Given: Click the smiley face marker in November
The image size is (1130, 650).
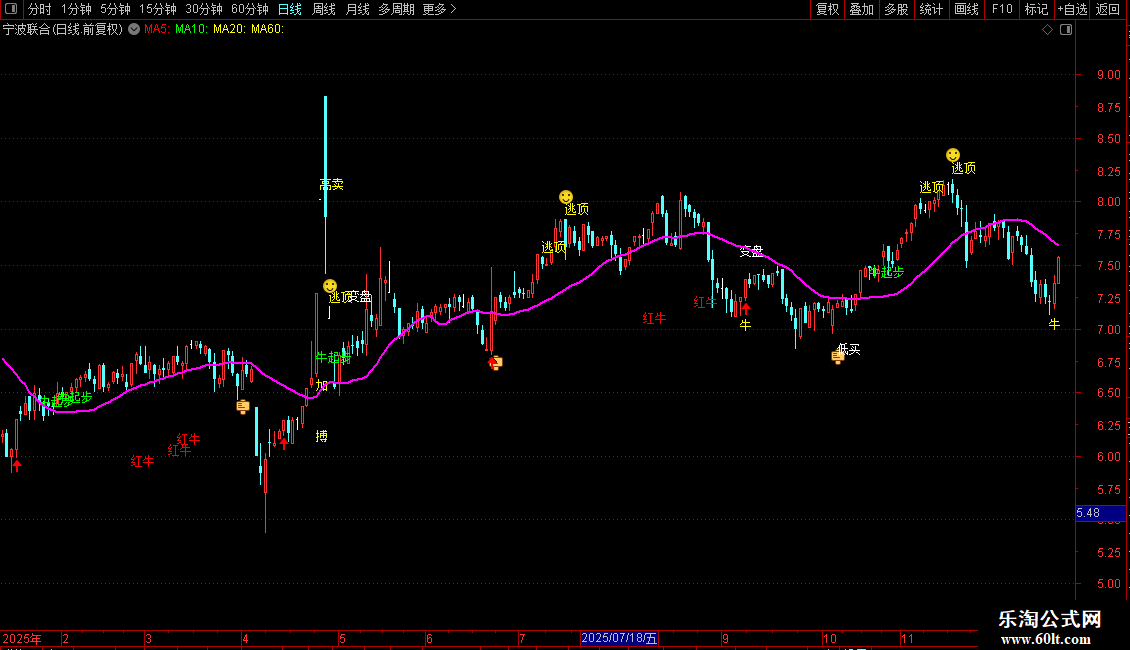Looking at the screenshot, I should click(953, 155).
